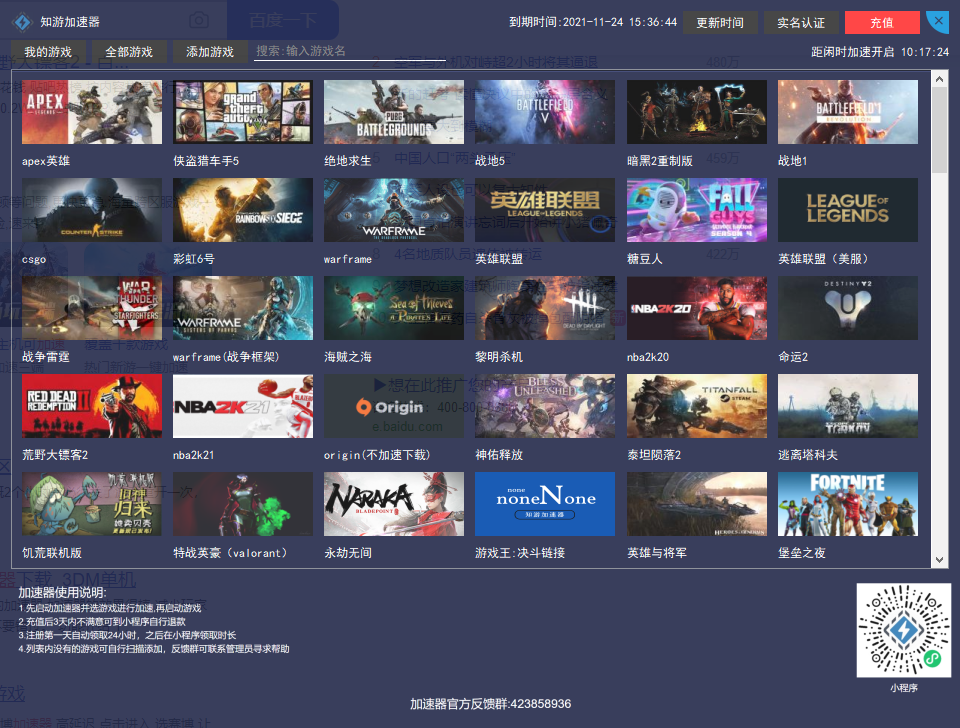Select the nba2k20 game thumbnail
960x728 pixels.
697,308
